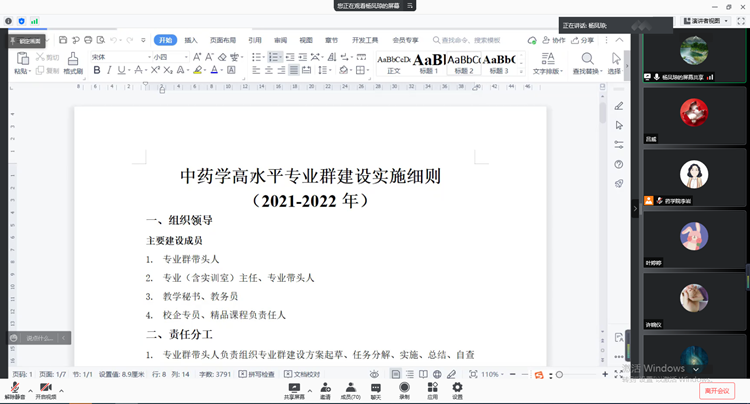This screenshot has height=404, width=750.
Task: Expand font color dropdown arrow
Action: click(x=222, y=71)
